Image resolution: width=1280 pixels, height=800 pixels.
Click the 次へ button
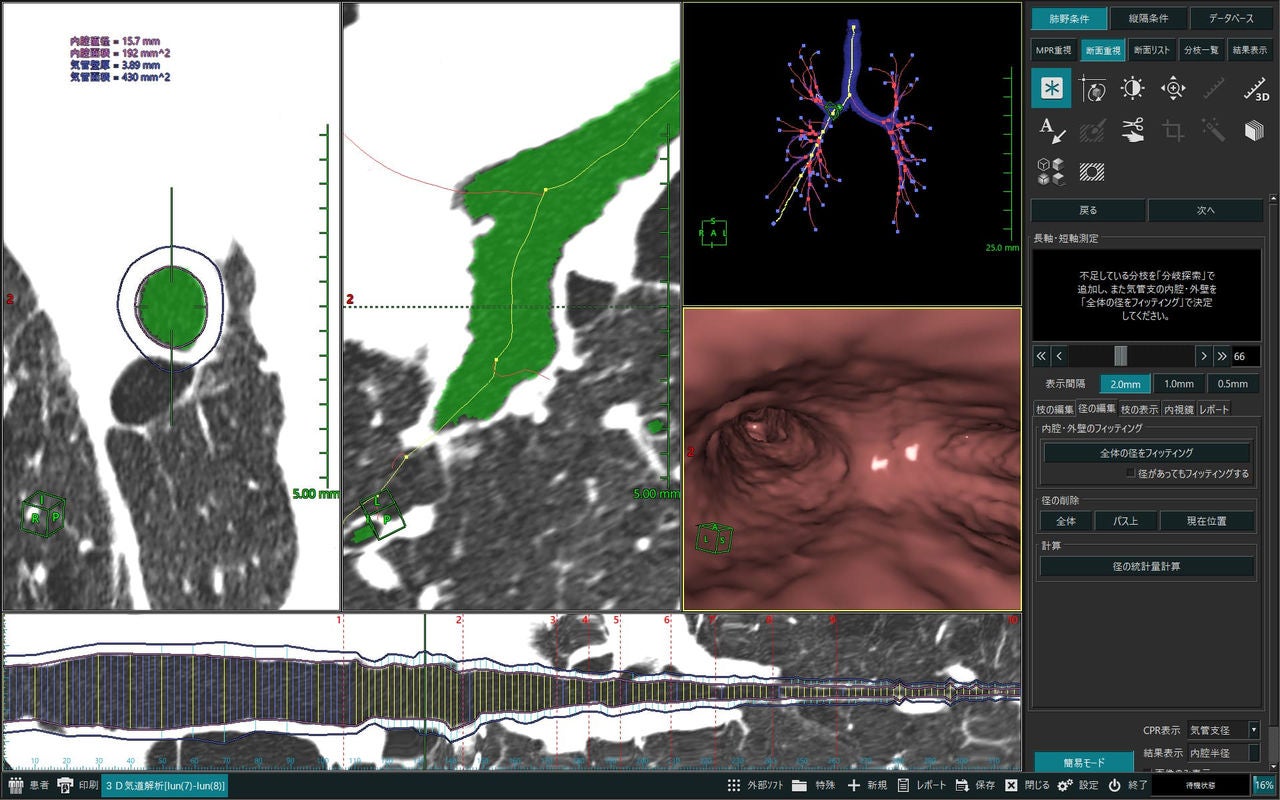point(1205,210)
